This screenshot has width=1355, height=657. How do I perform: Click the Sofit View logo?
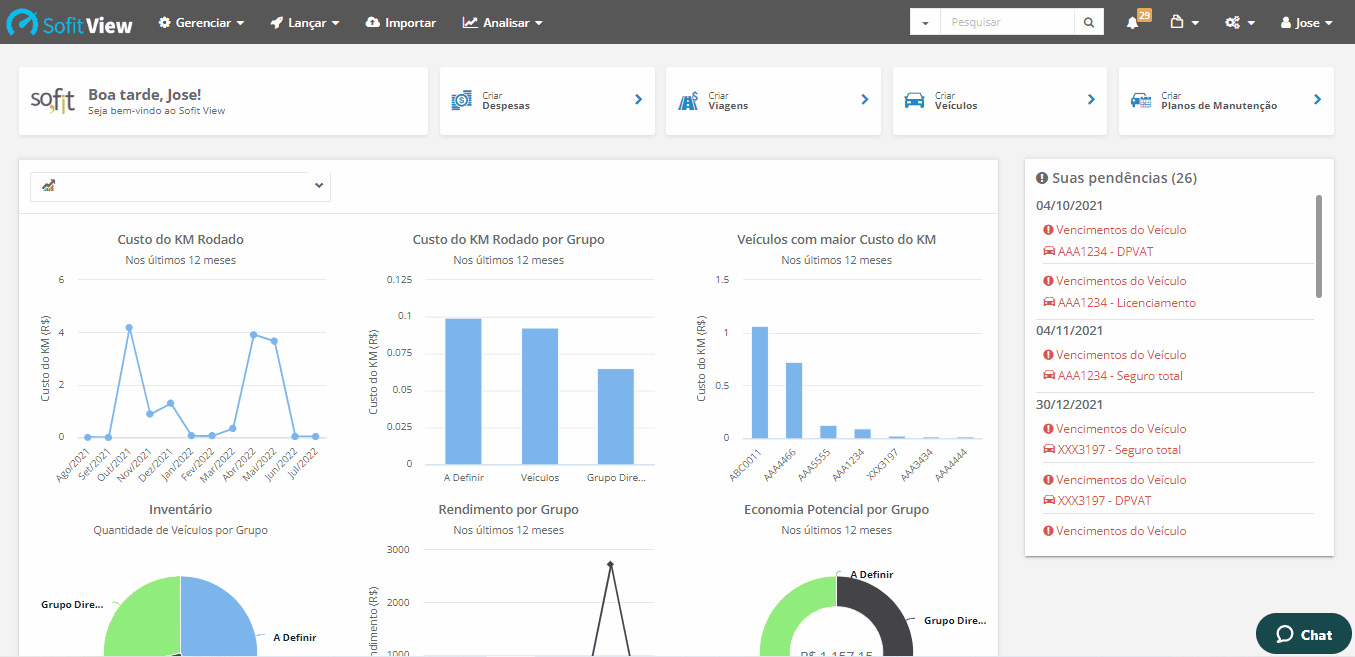[x=70, y=23]
